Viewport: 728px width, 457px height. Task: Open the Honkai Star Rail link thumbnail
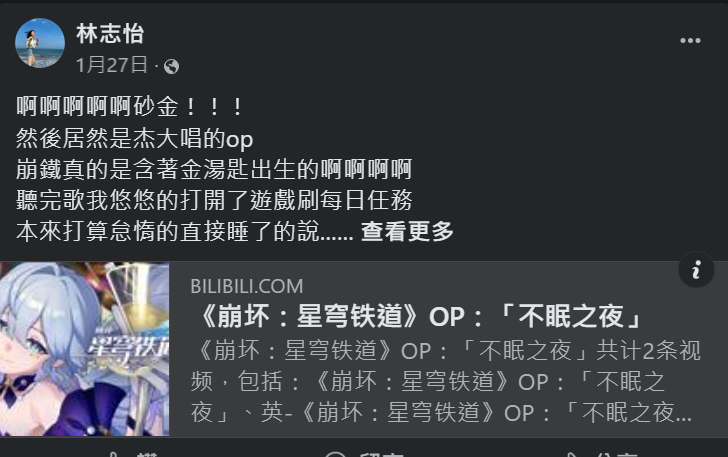[84, 349]
